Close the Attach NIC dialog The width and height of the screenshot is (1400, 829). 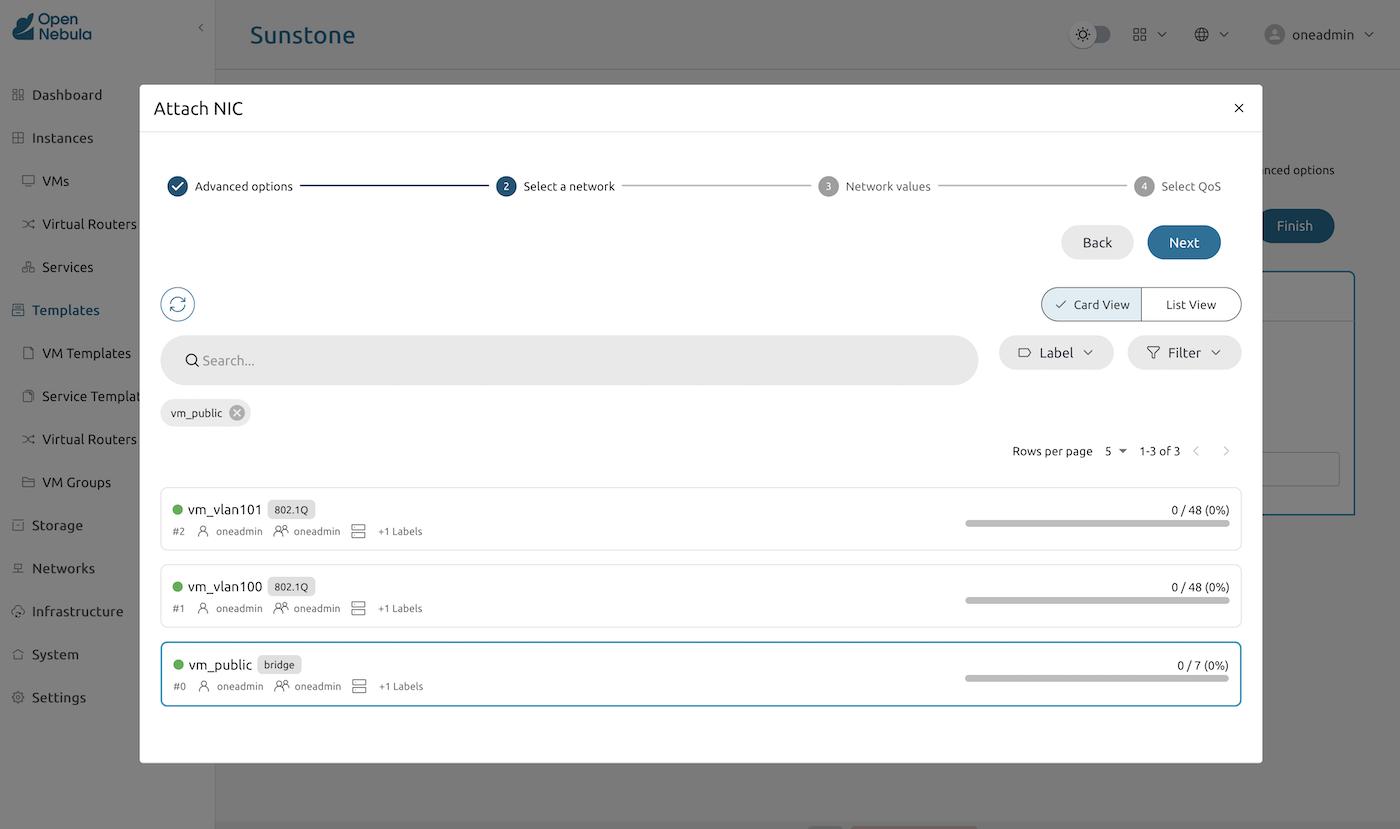(x=1239, y=108)
